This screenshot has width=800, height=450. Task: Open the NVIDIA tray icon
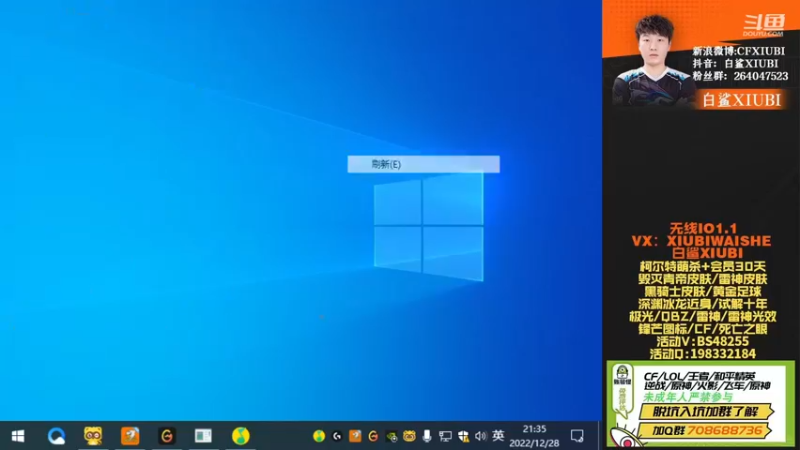(x=391, y=437)
